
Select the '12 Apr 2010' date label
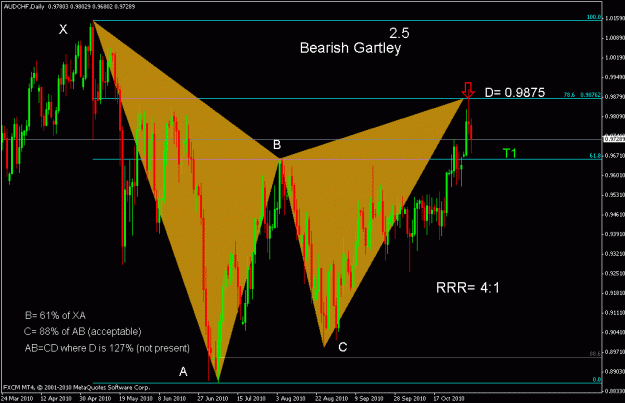[56, 399]
